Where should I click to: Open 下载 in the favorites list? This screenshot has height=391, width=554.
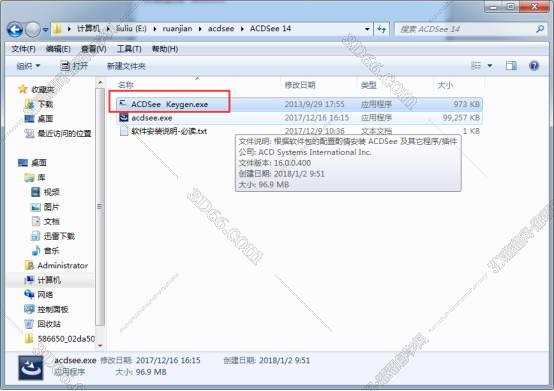point(45,104)
